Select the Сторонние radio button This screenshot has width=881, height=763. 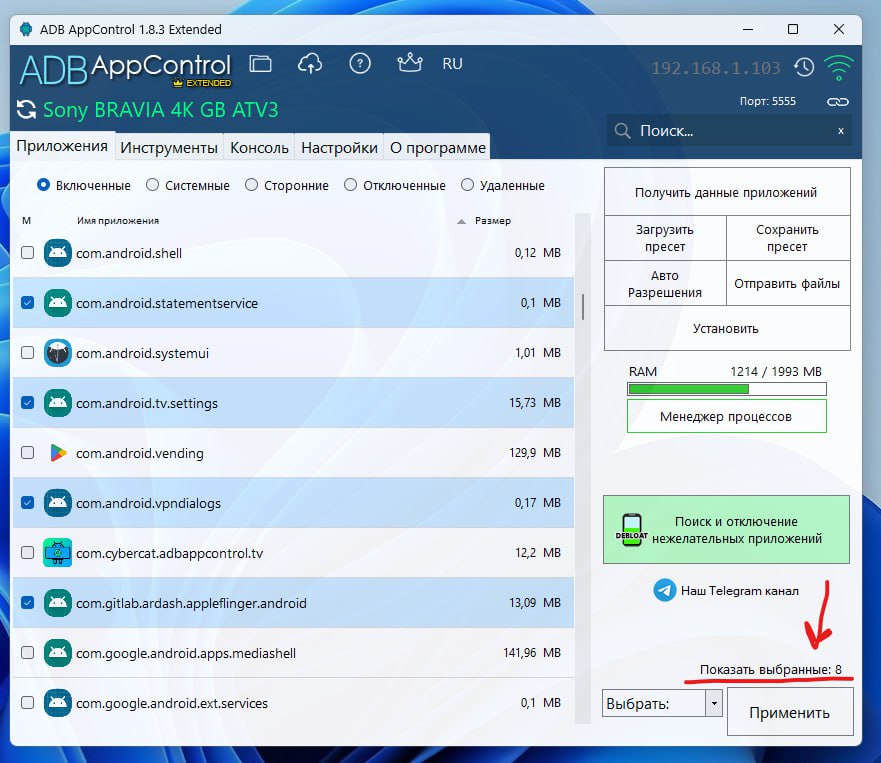(251, 185)
